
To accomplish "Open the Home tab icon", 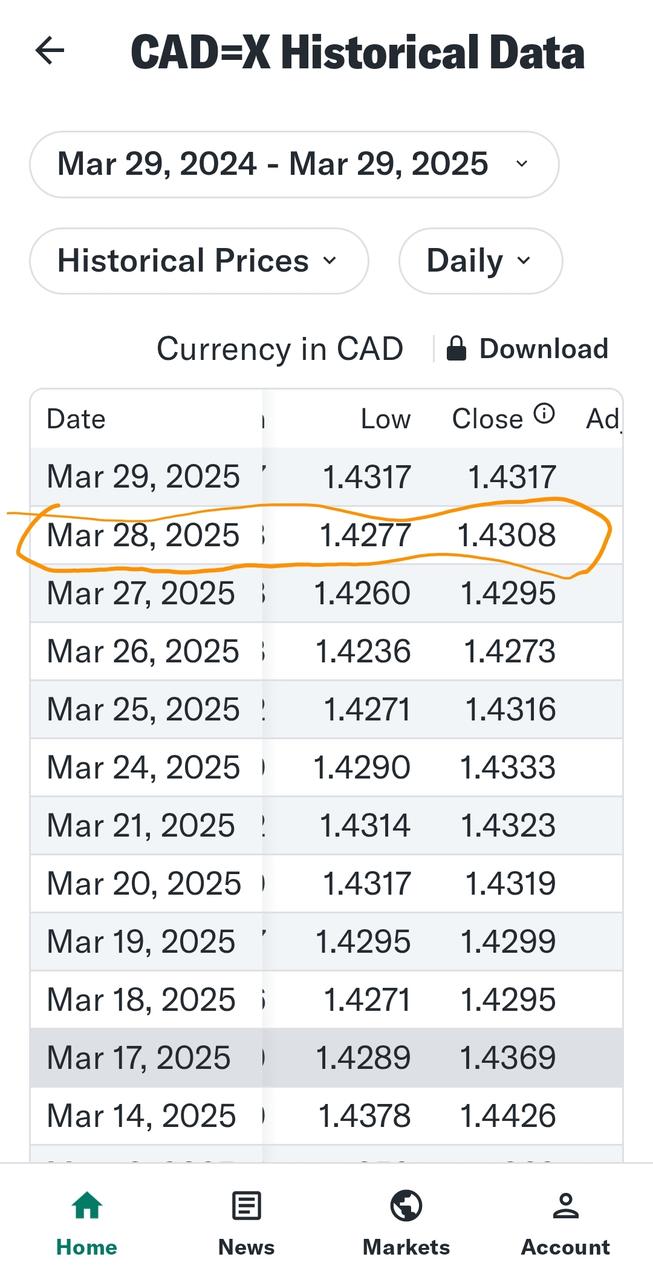I will (86, 1205).
